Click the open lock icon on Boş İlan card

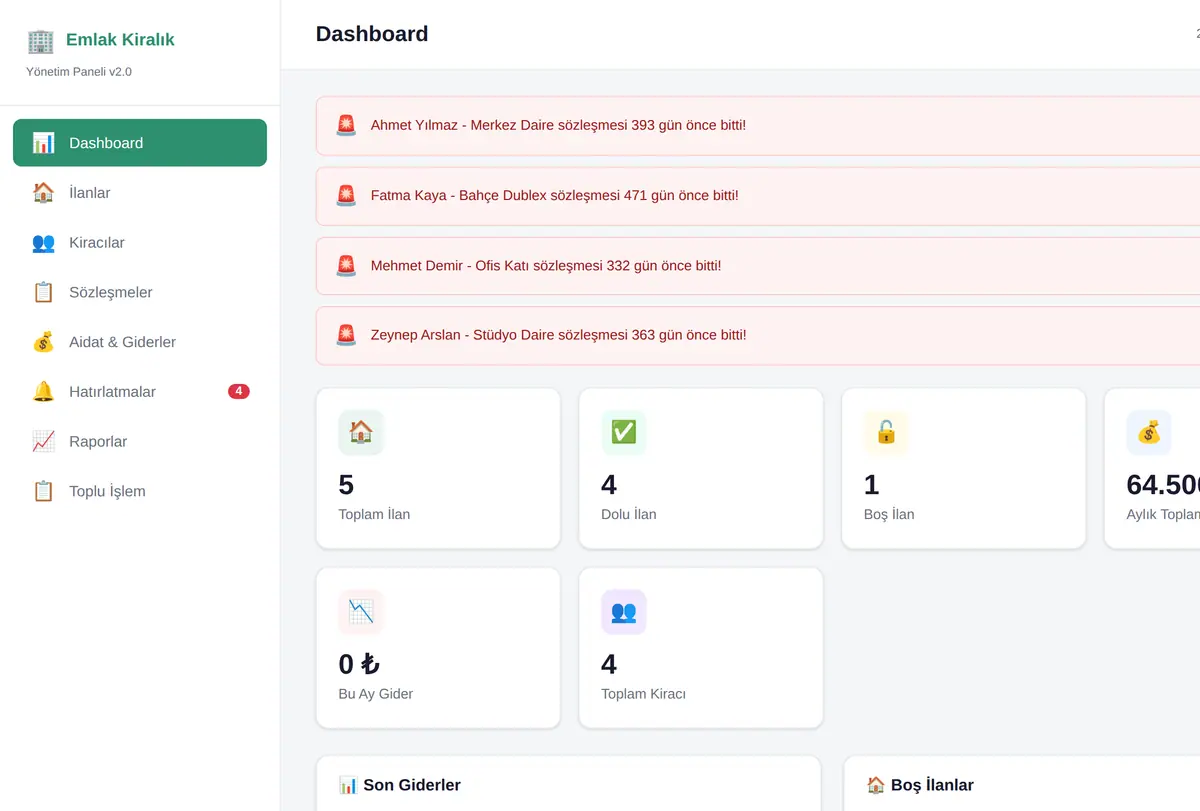[x=886, y=432]
